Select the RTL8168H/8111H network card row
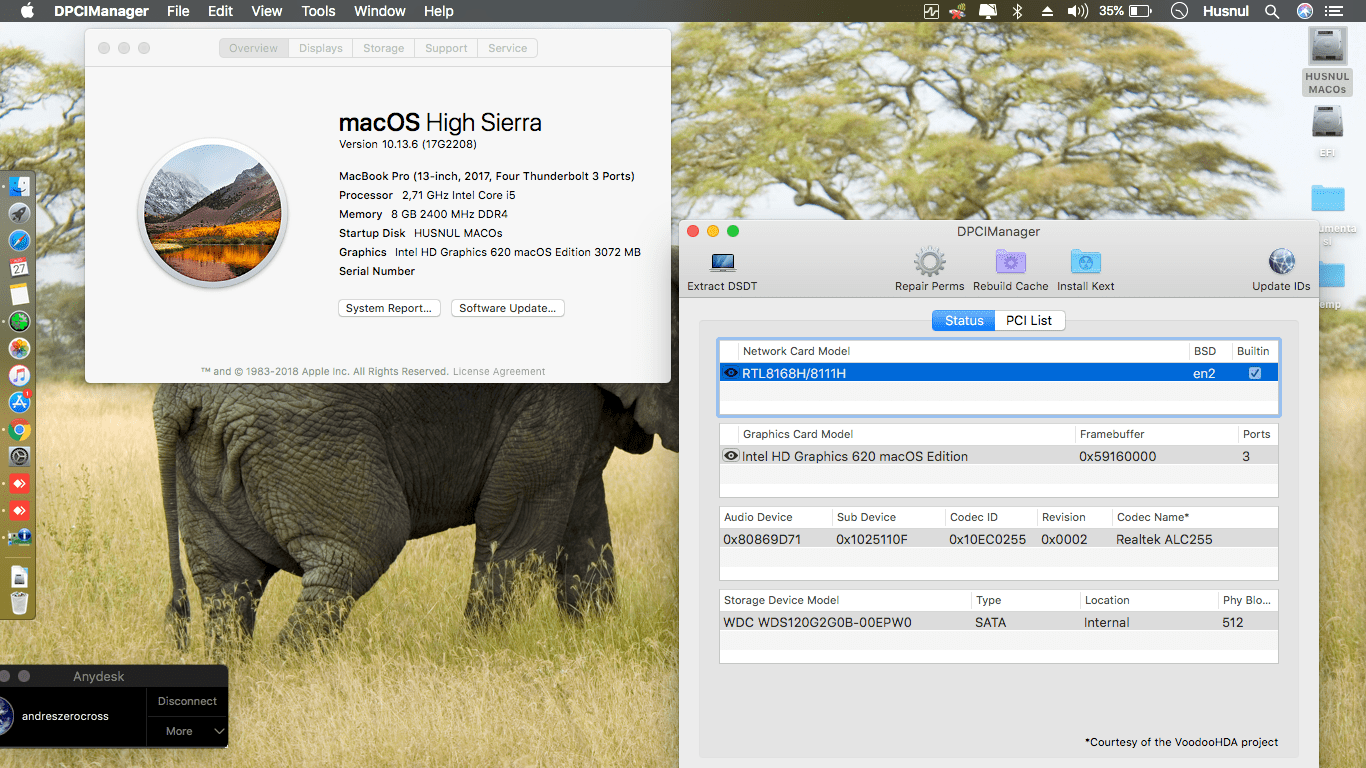 pos(998,373)
